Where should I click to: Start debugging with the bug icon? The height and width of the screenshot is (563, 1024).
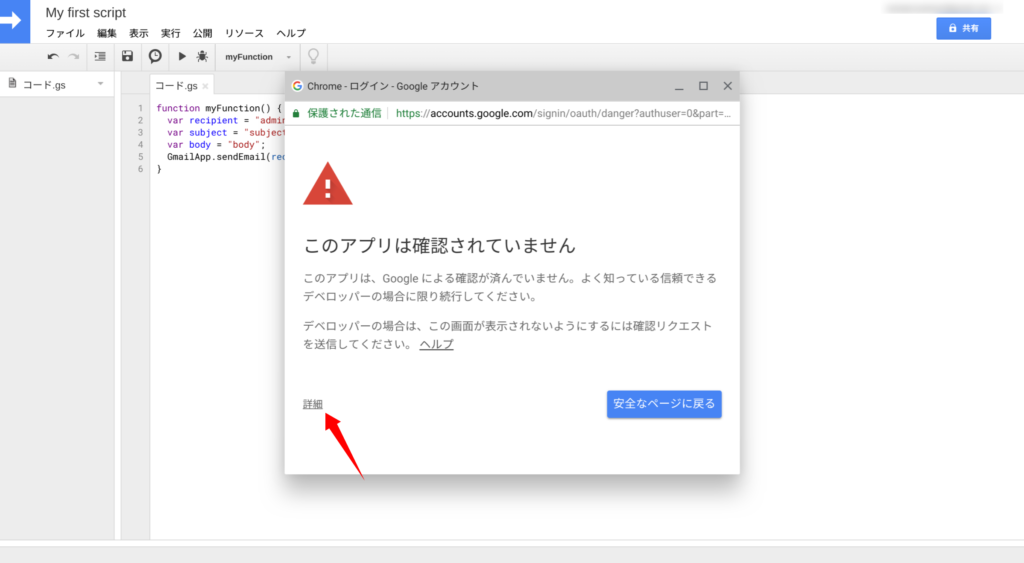(x=202, y=57)
